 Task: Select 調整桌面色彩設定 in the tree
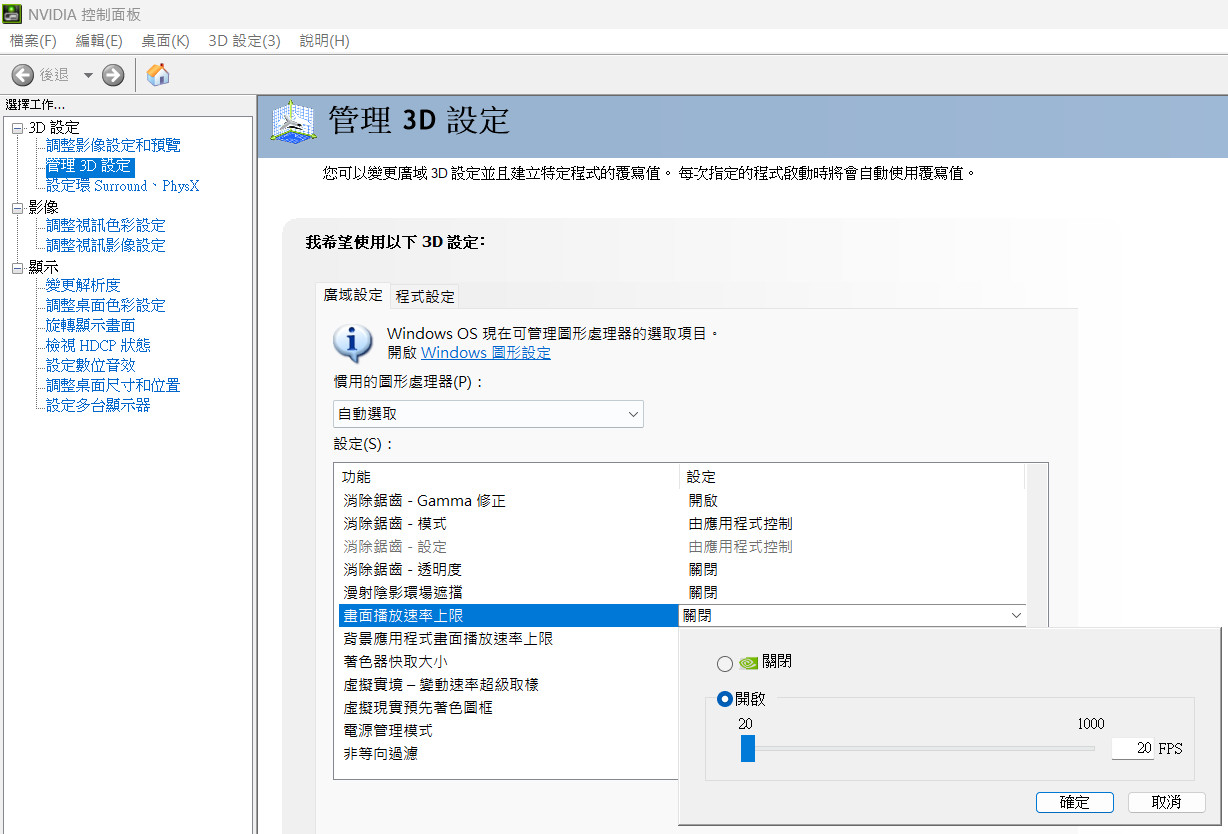click(105, 305)
